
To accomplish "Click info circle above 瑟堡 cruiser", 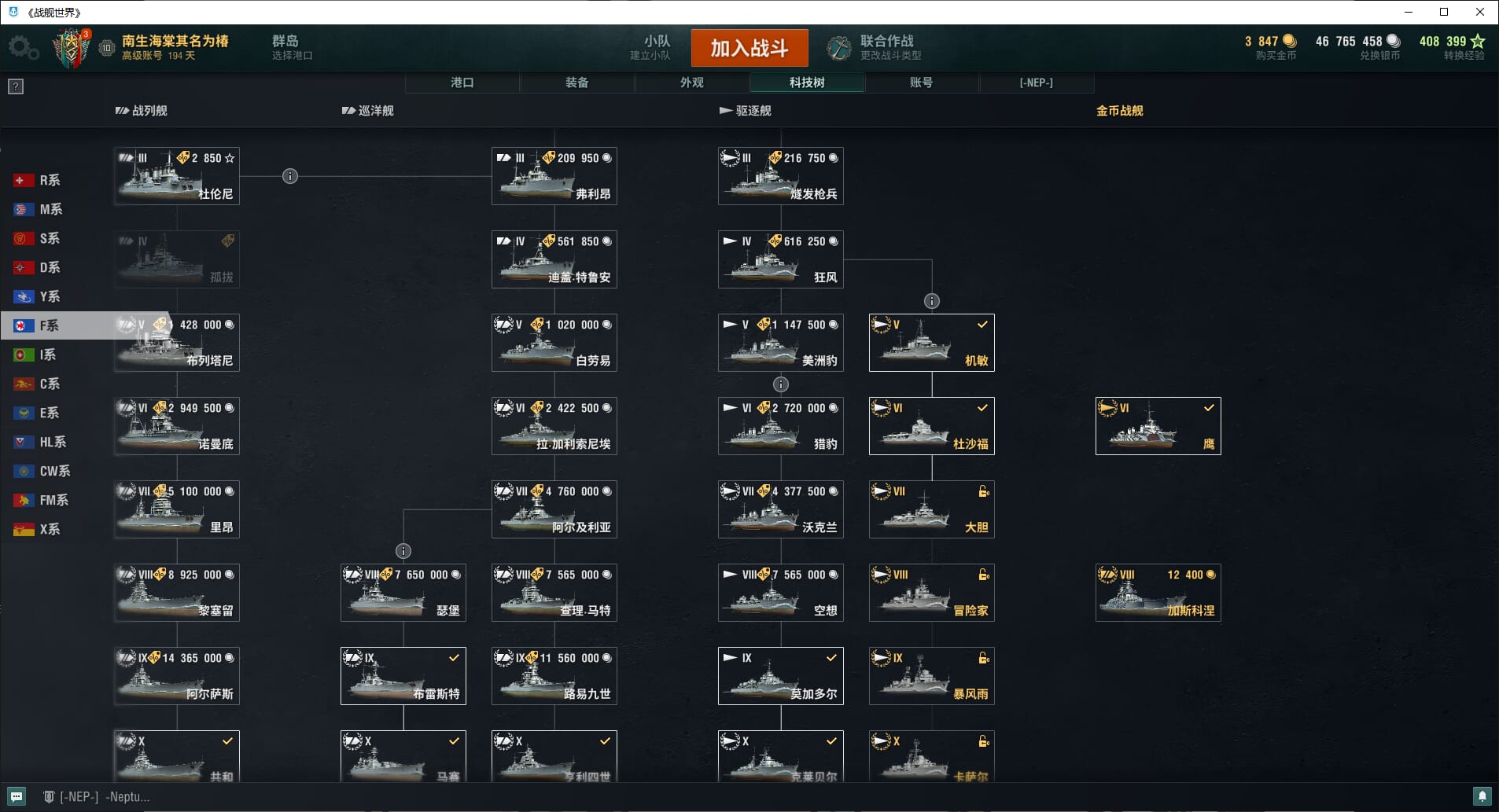I will 403,551.
